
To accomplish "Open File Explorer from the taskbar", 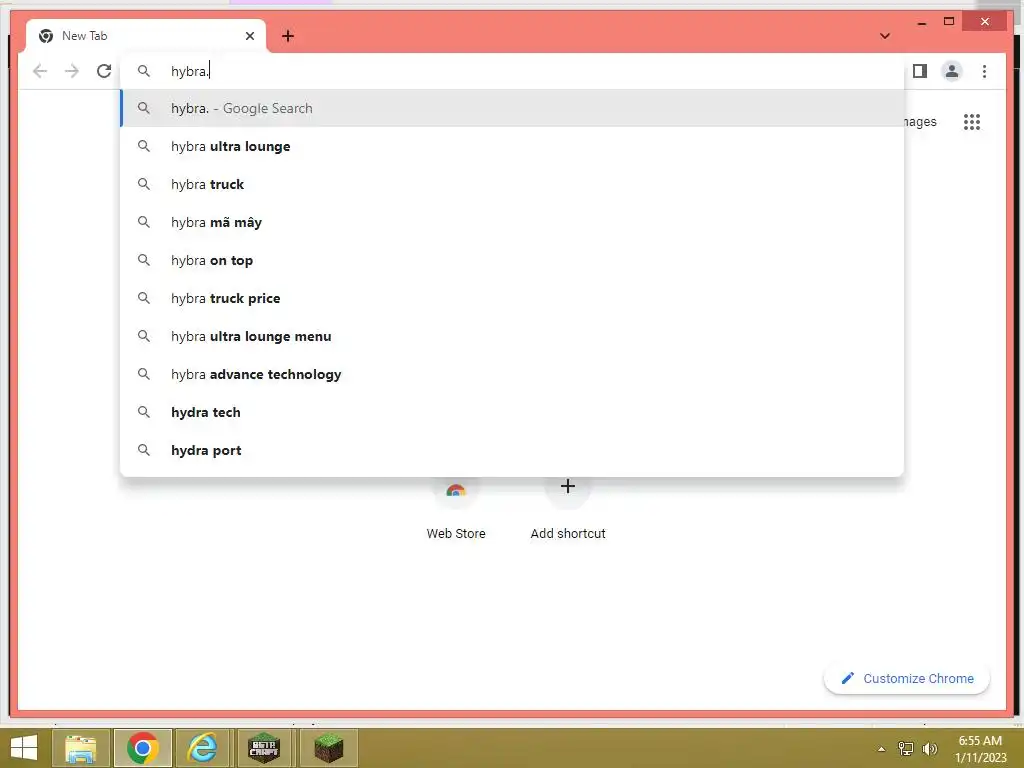I will tap(80, 748).
